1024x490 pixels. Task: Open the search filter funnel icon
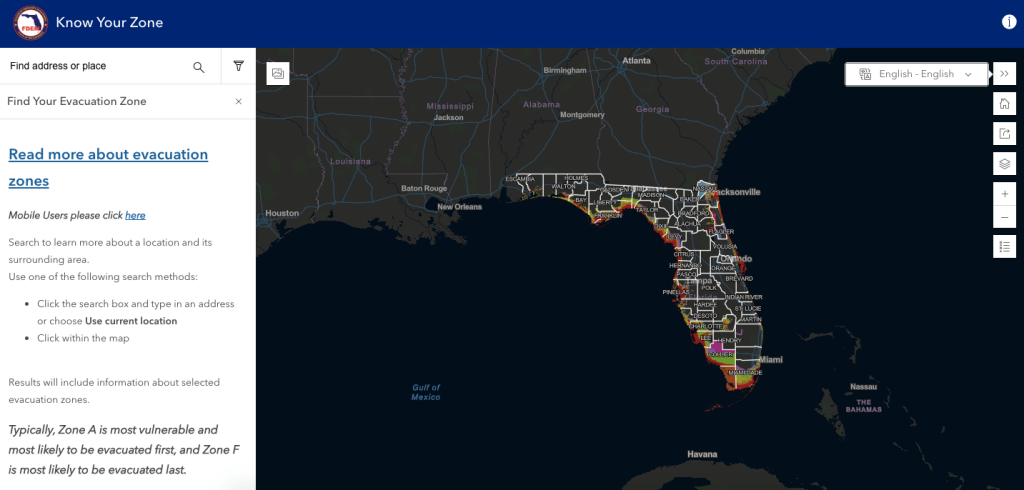coord(238,67)
